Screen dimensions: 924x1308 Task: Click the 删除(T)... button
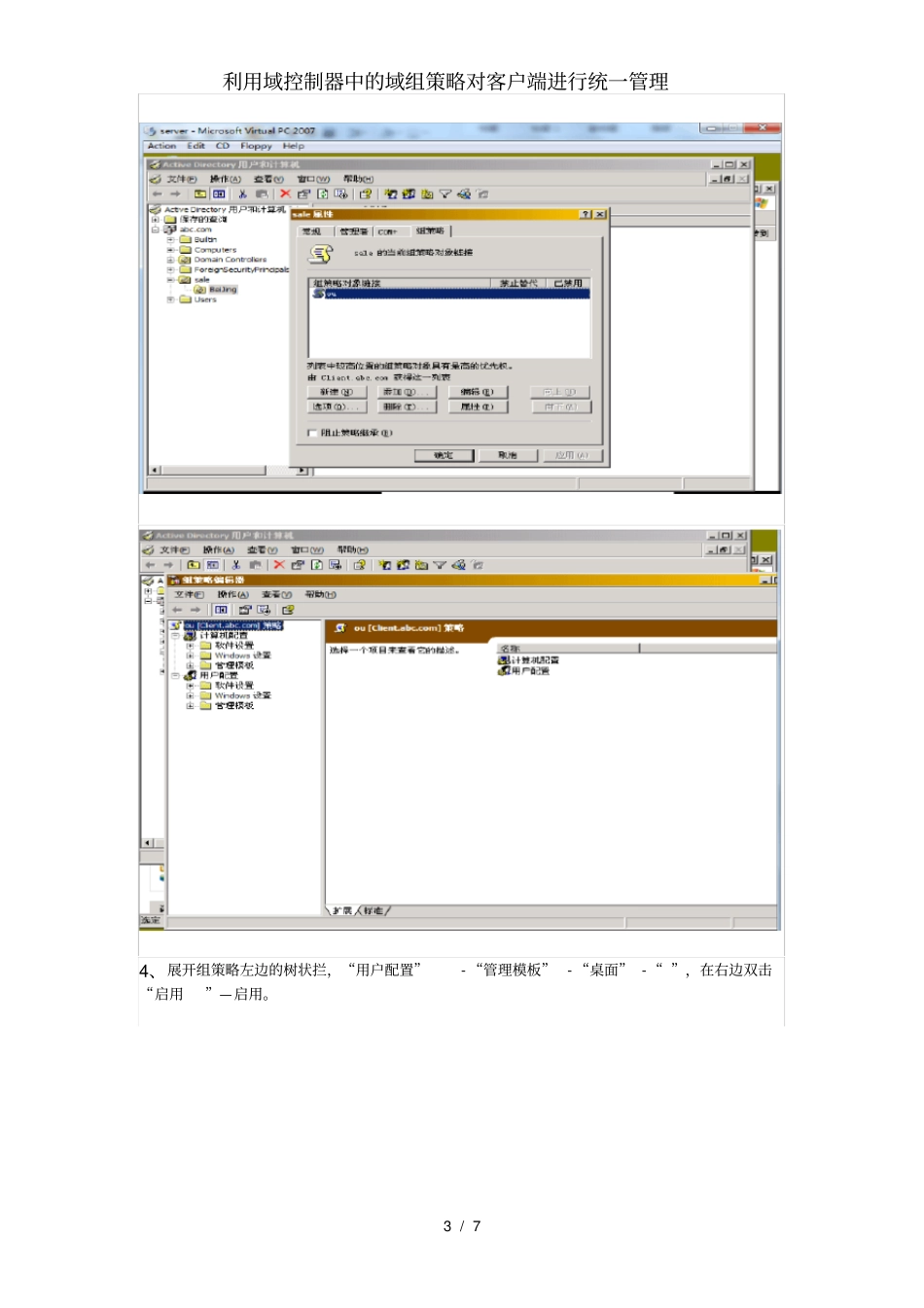pos(405,407)
